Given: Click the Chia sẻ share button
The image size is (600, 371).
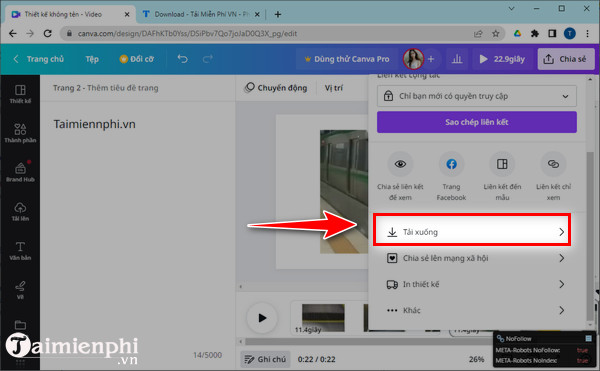Looking at the screenshot, I should (566, 59).
